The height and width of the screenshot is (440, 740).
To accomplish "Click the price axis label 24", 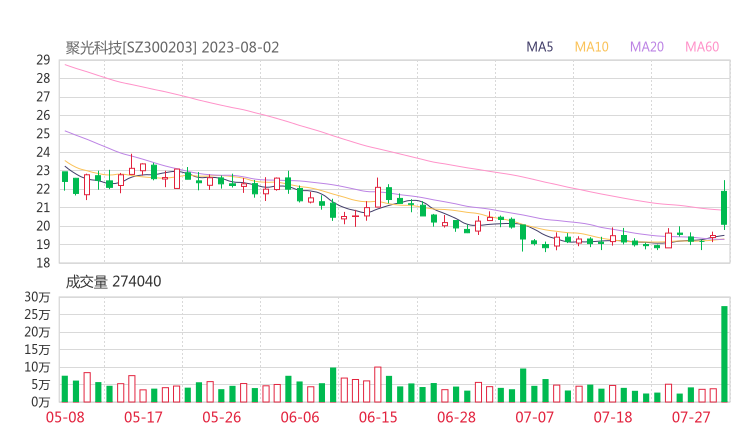I will tap(43, 152).
